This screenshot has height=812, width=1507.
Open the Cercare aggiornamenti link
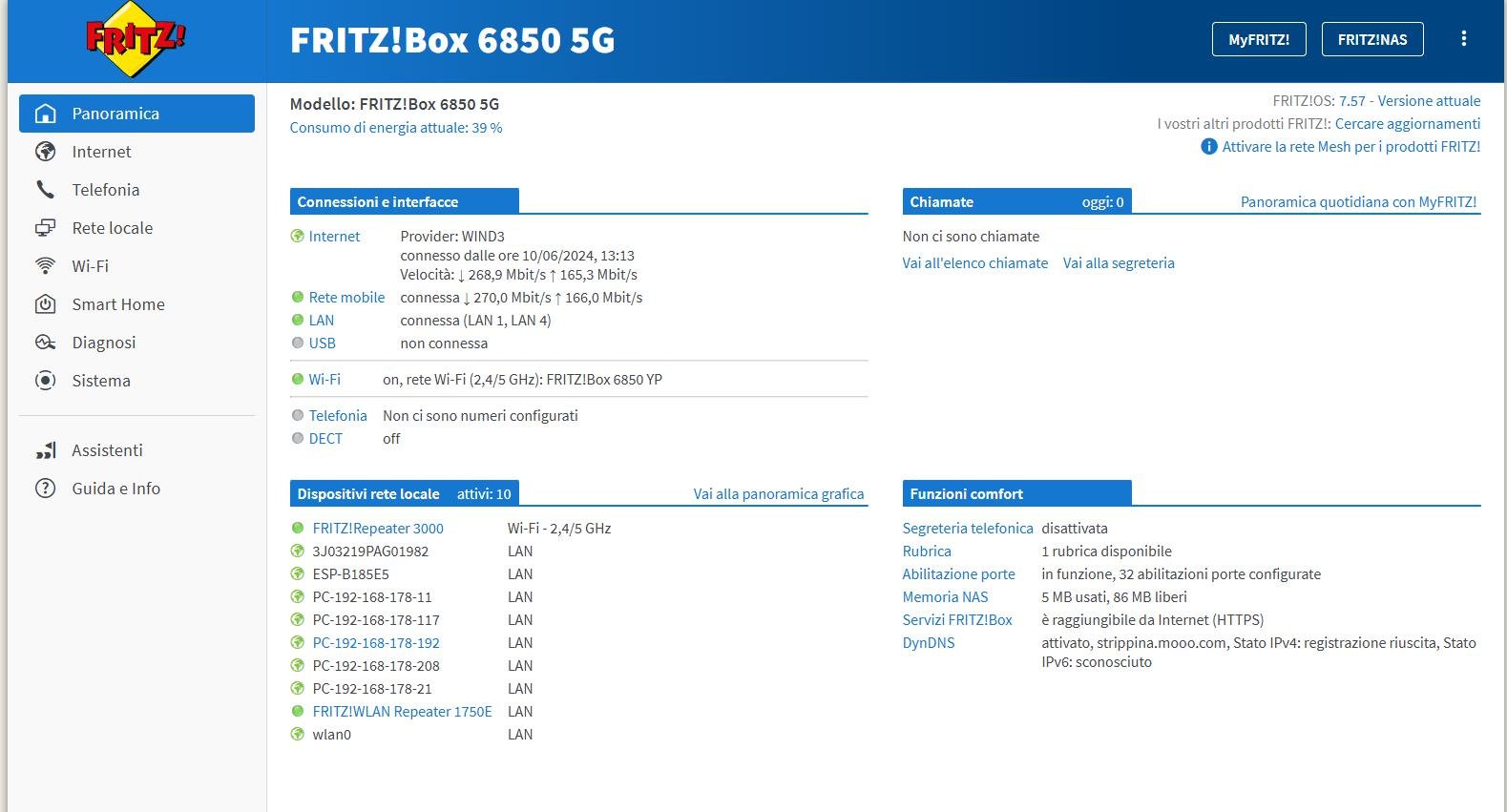click(1407, 124)
